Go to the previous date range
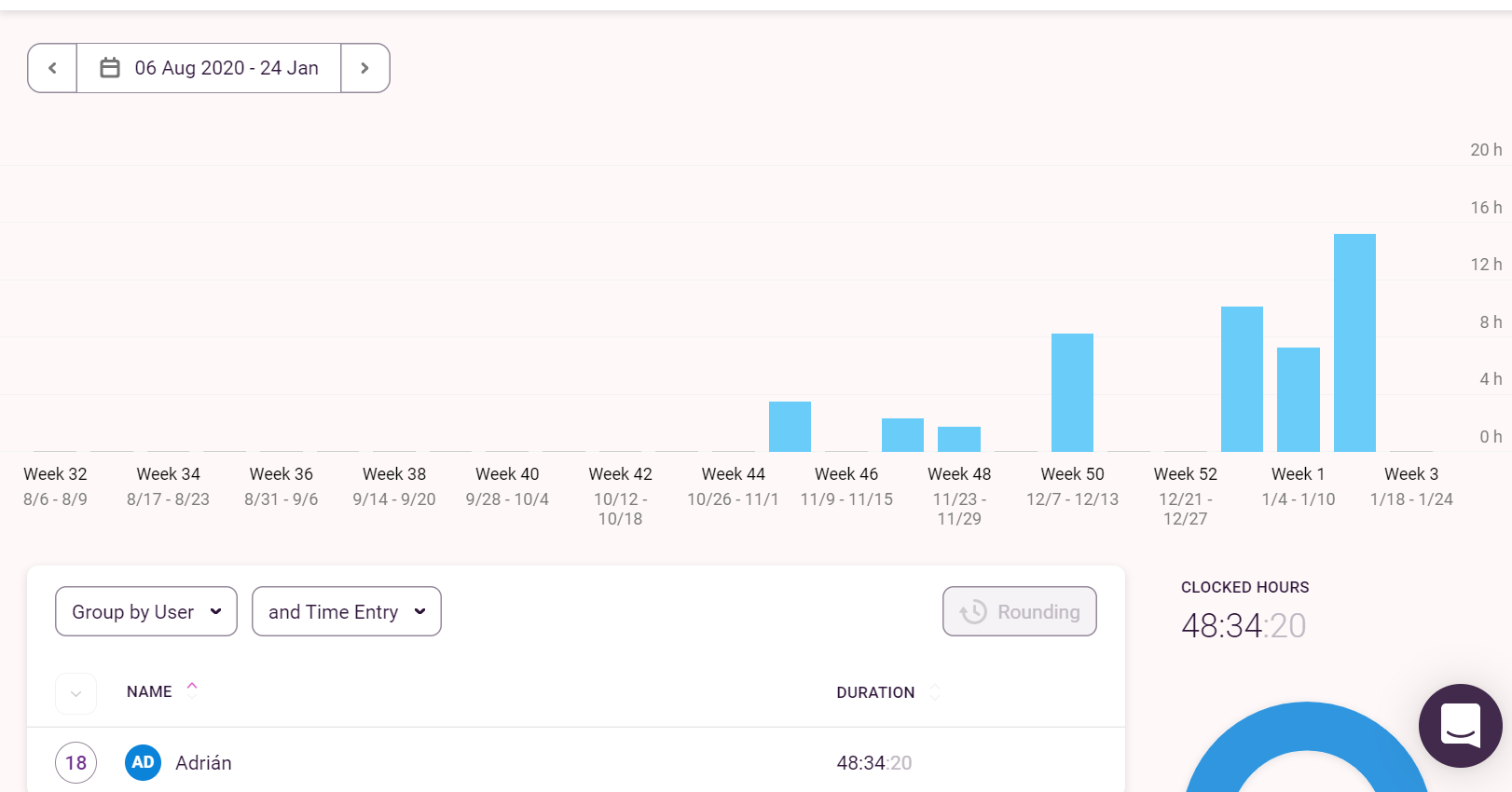Viewport: 1512px width, 792px height. click(x=52, y=68)
